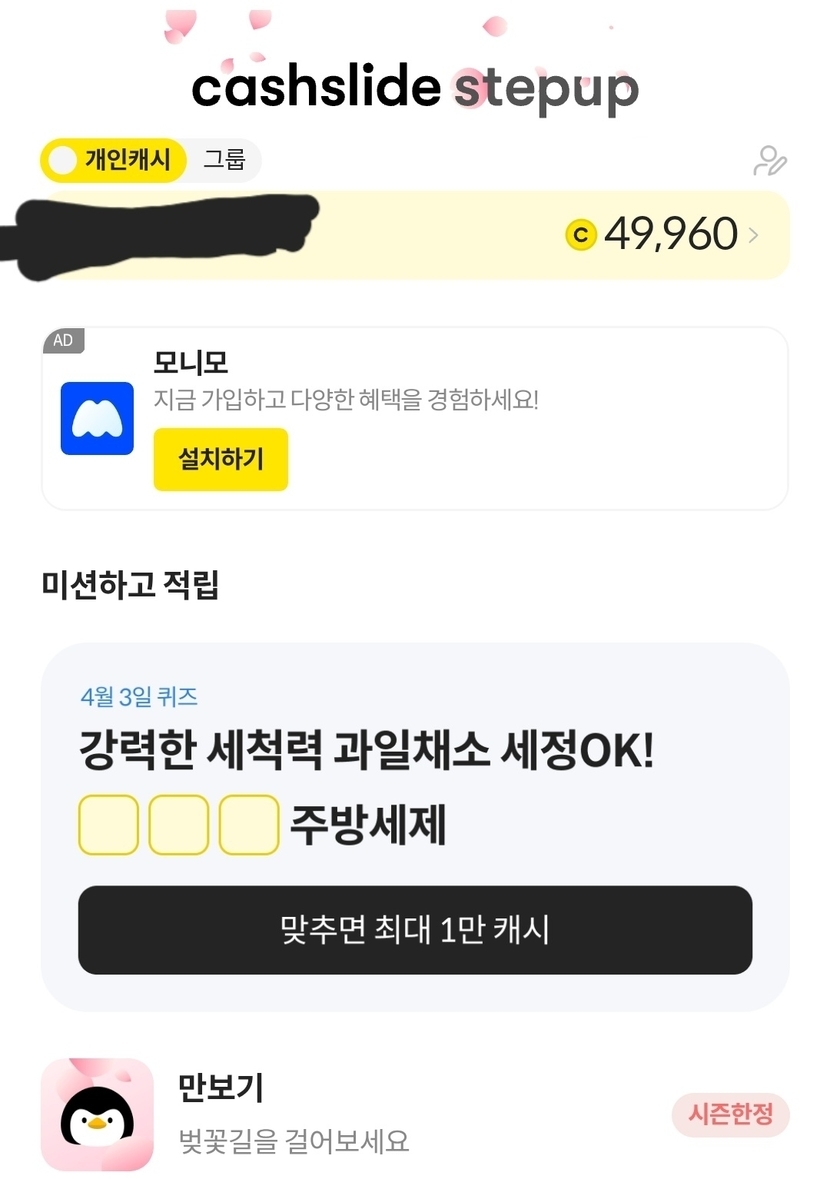Tap the second empty quiz answer box
830x1179 pixels.
pos(178,825)
